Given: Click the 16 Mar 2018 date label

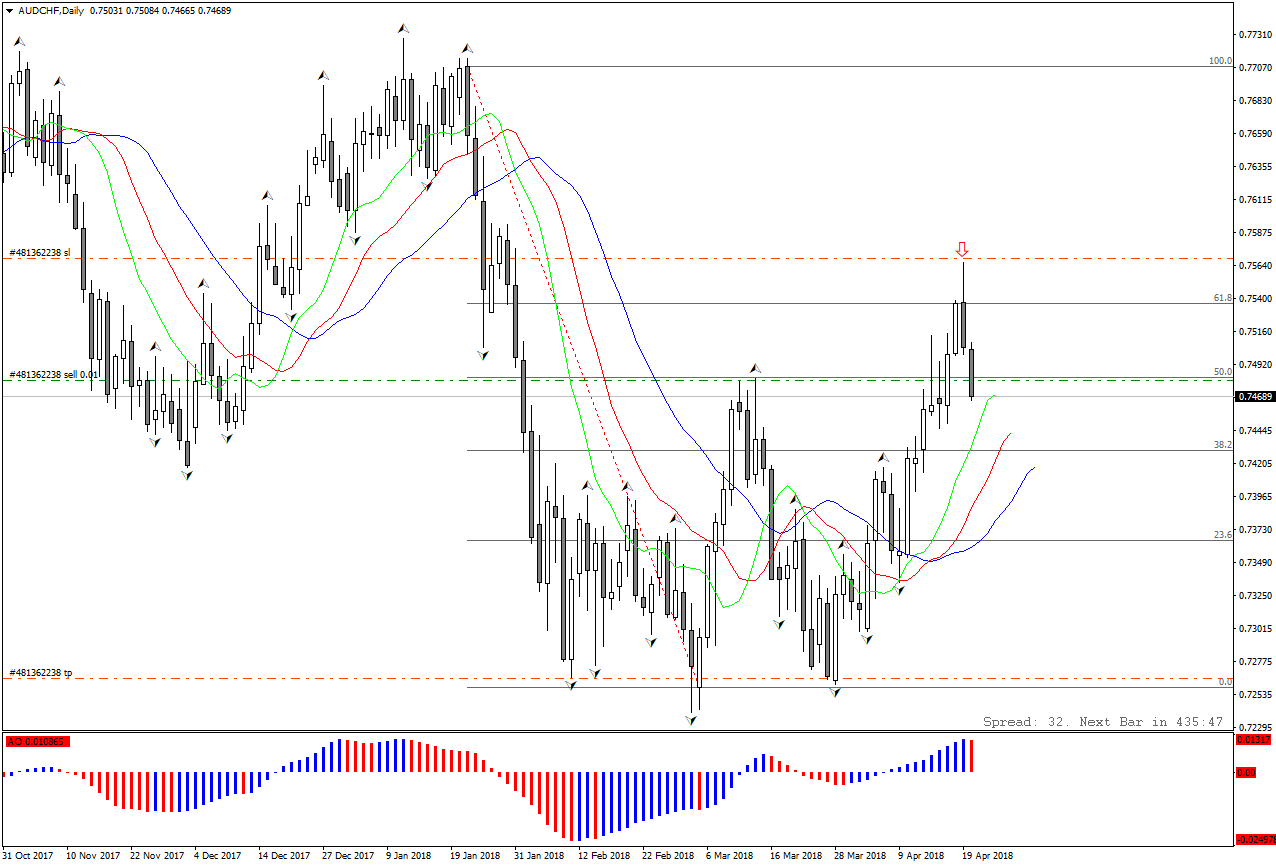Looking at the screenshot, I should (x=796, y=856).
